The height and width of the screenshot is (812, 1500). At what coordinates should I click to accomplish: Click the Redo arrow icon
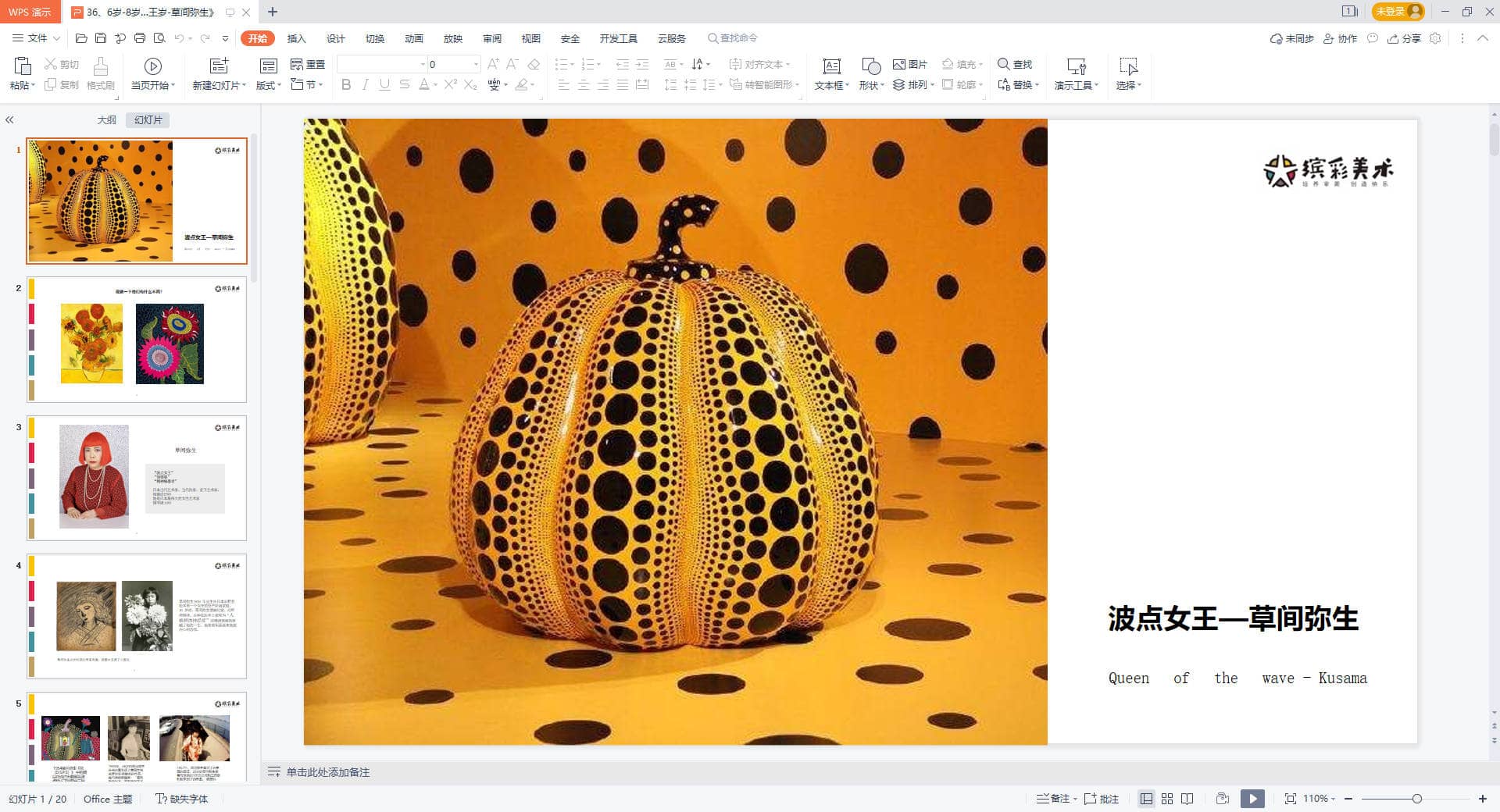coord(205,38)
